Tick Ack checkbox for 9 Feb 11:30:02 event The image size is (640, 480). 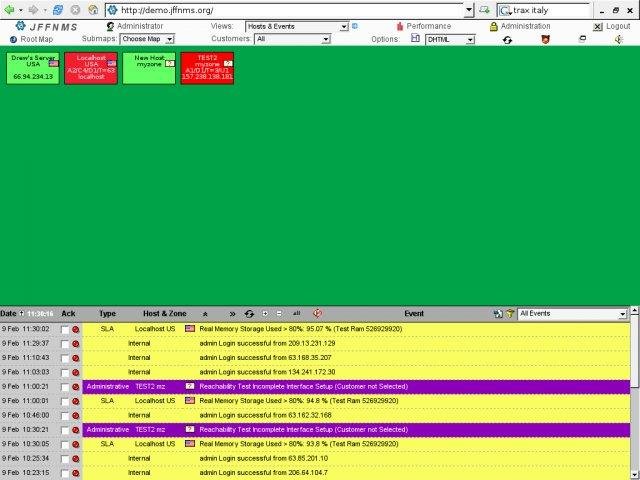pos(65,330)
